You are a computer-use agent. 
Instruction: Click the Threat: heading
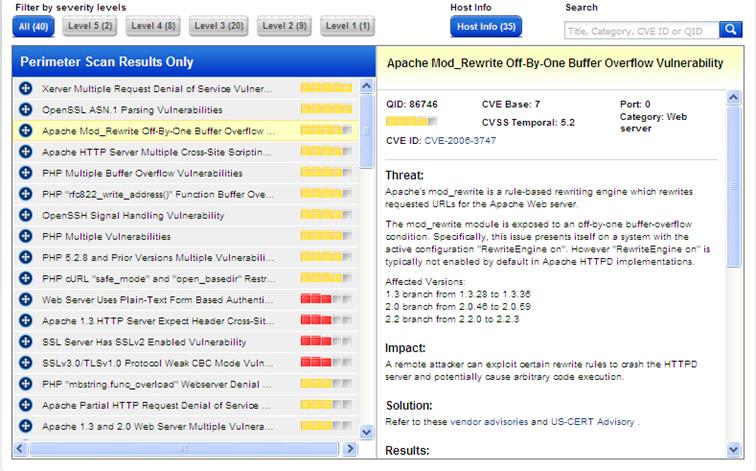(x=404, y=175)
